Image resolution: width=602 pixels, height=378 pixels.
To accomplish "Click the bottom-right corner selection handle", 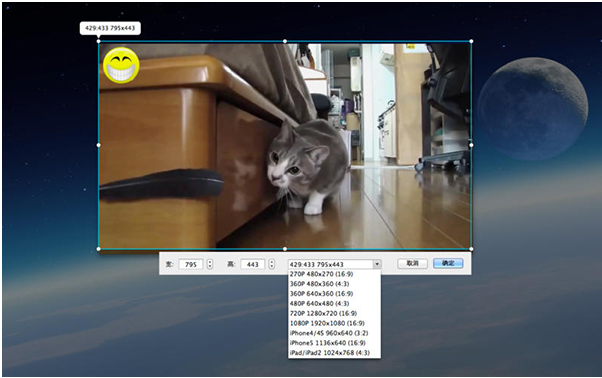I will [471, 249].
